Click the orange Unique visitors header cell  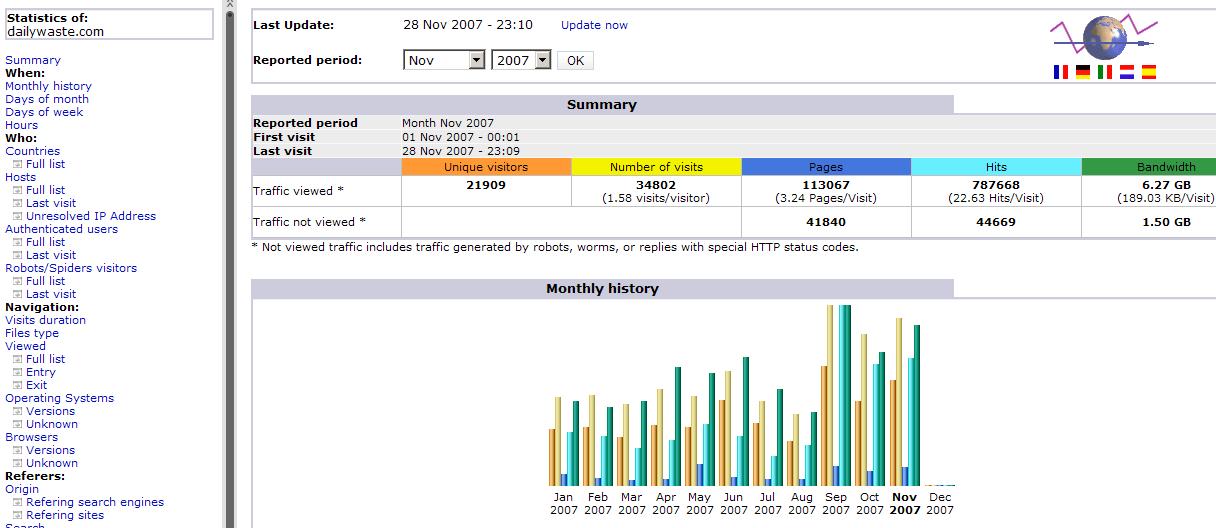point(486,167)
